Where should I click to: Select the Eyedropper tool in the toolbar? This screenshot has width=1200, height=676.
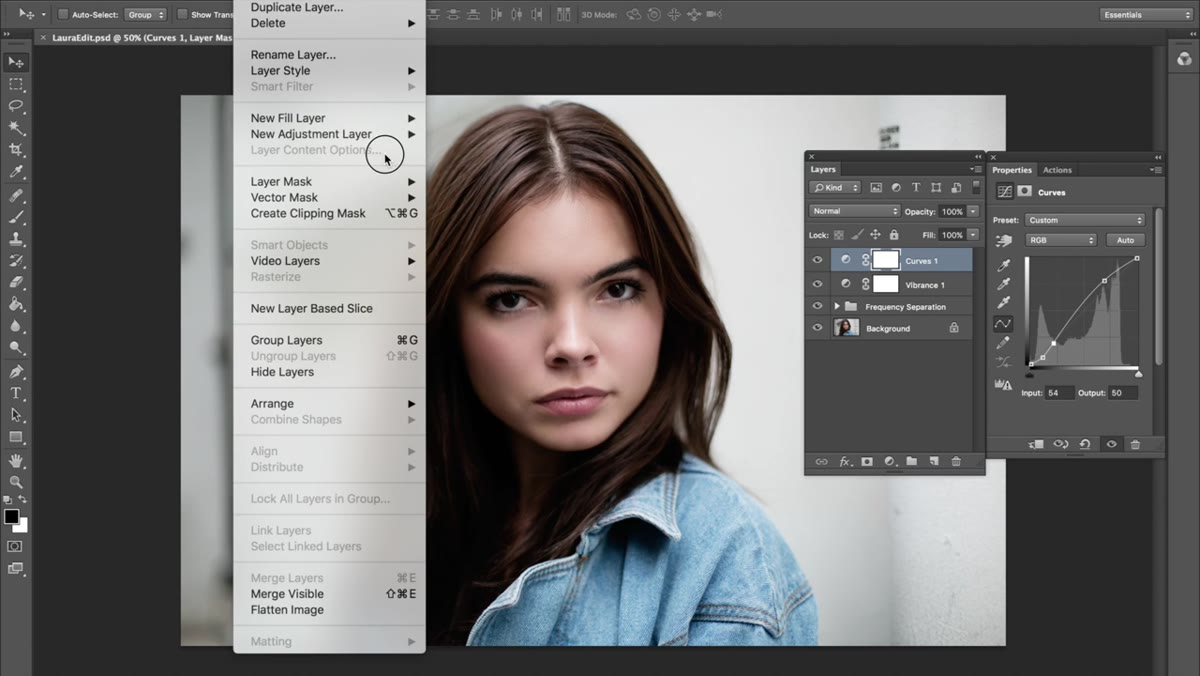(16, 172)
